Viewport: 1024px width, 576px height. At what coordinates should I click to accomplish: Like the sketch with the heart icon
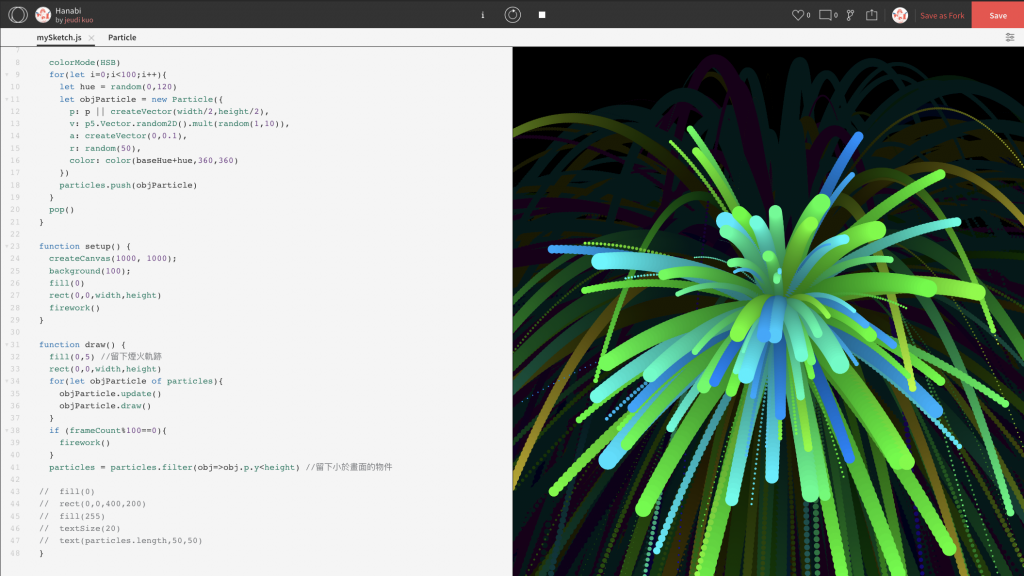coord(798,15)
